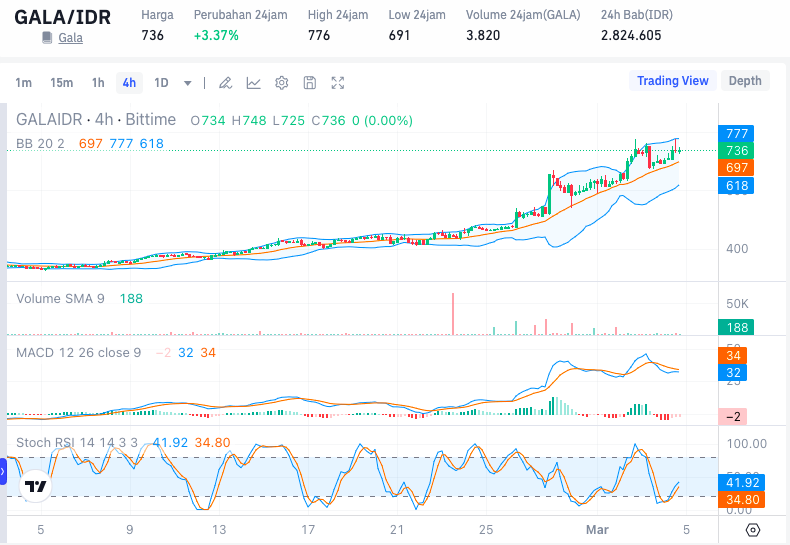Click the Mar label on time axis
This screenshot has height=545, width=790.
pyautogui.click(x=597, y=530)
